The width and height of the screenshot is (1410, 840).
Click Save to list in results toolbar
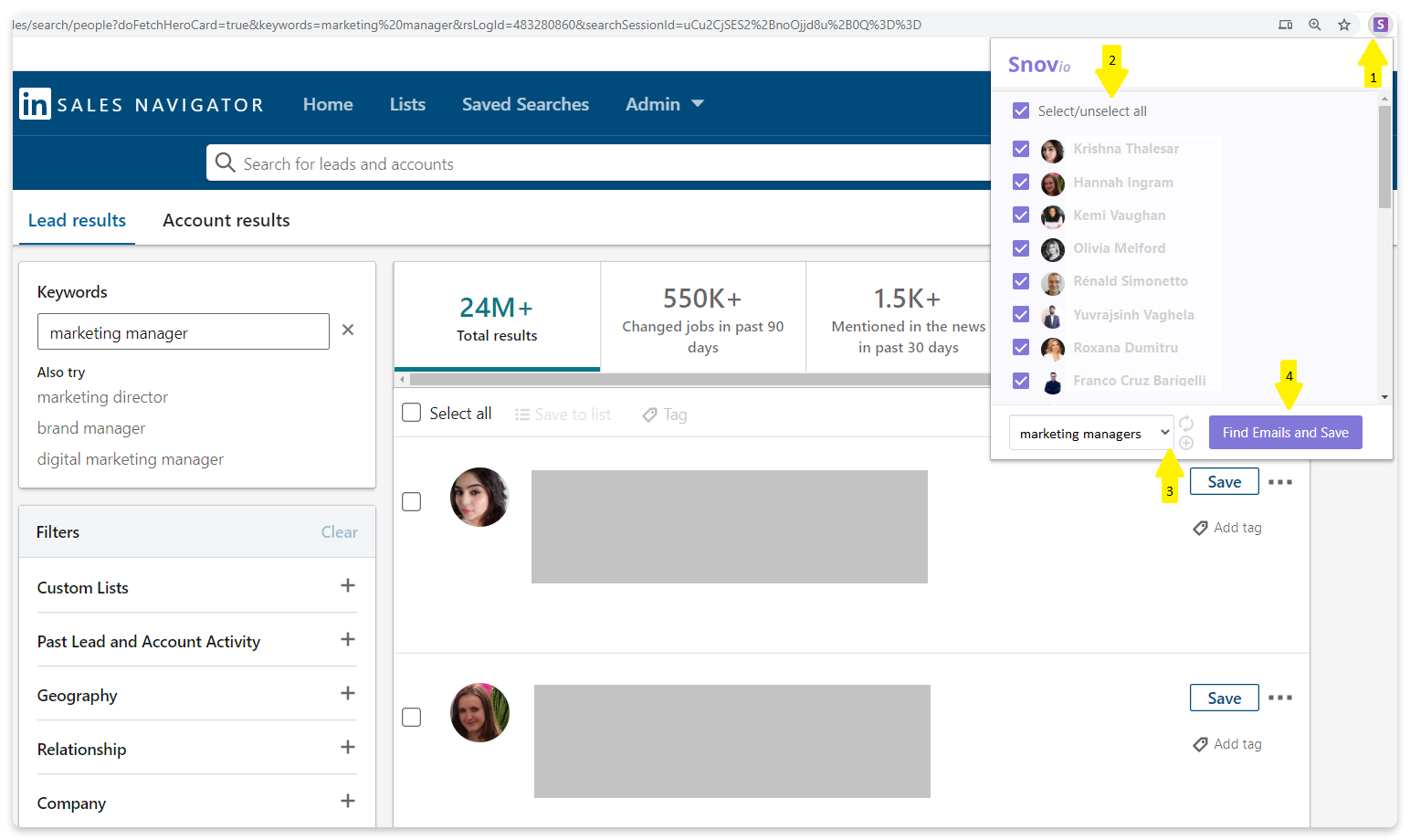tap(563, 415)
